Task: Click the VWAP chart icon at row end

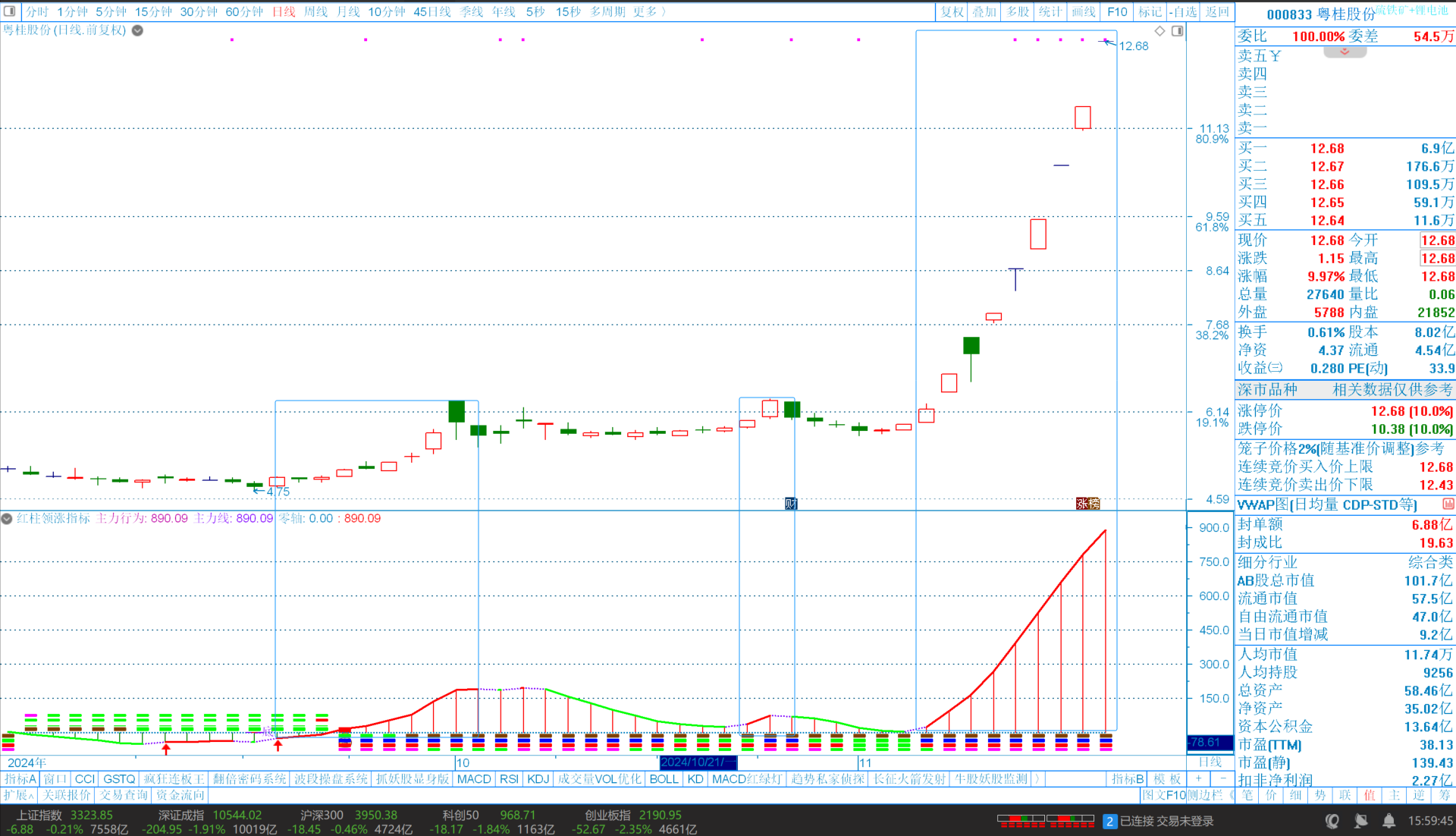Action: click(x=1448, y=504)
